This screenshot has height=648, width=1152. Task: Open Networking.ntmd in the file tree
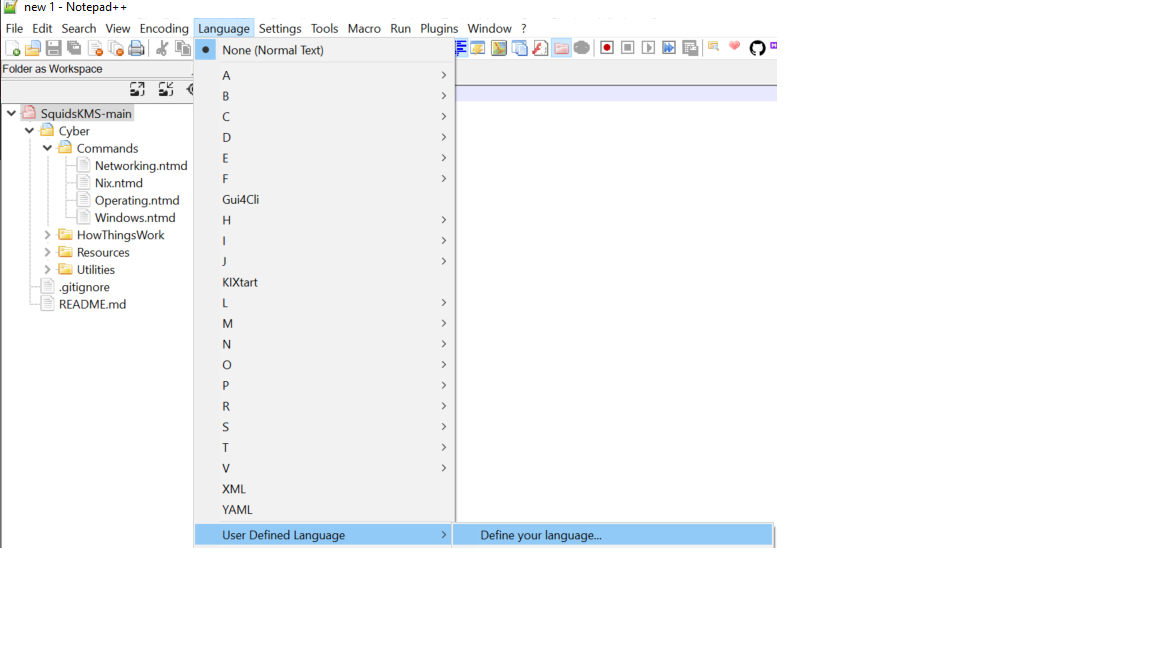(141, 166)
